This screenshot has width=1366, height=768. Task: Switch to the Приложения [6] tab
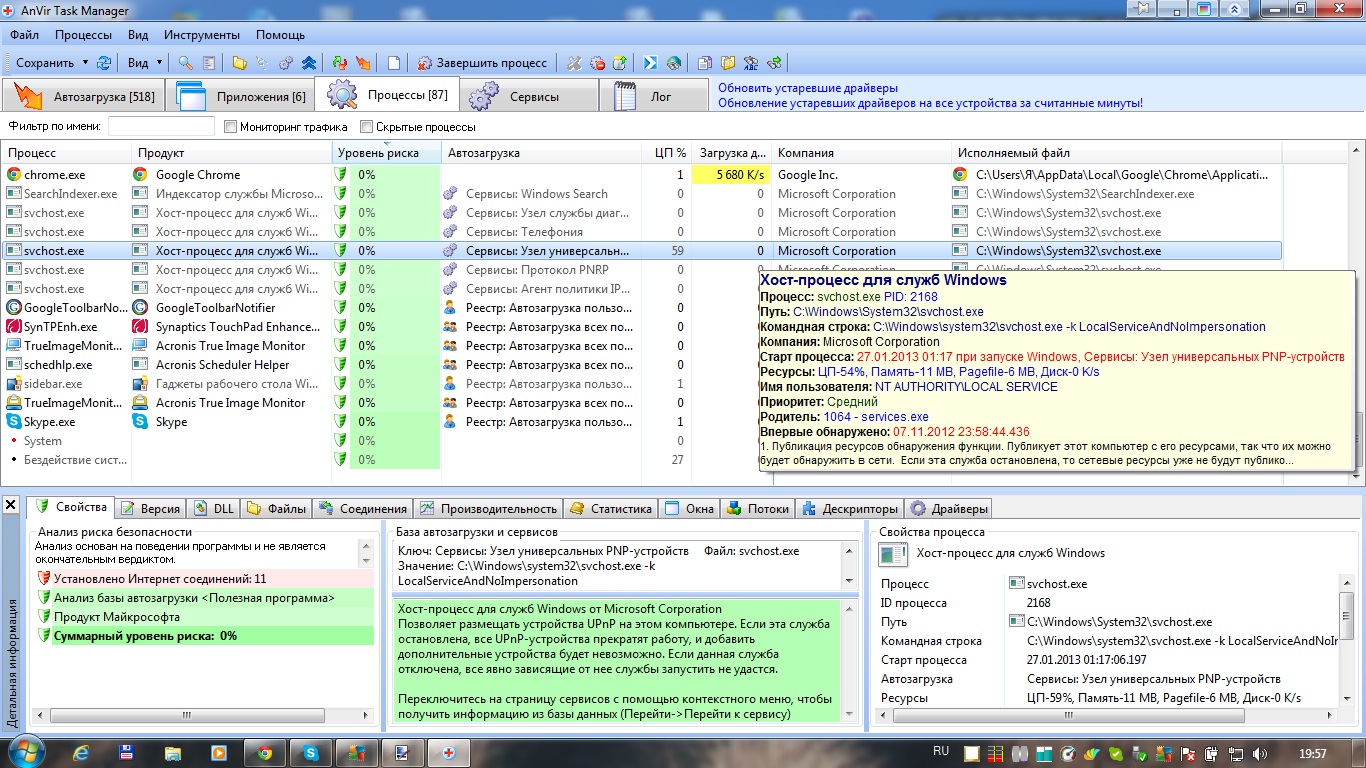240,97
